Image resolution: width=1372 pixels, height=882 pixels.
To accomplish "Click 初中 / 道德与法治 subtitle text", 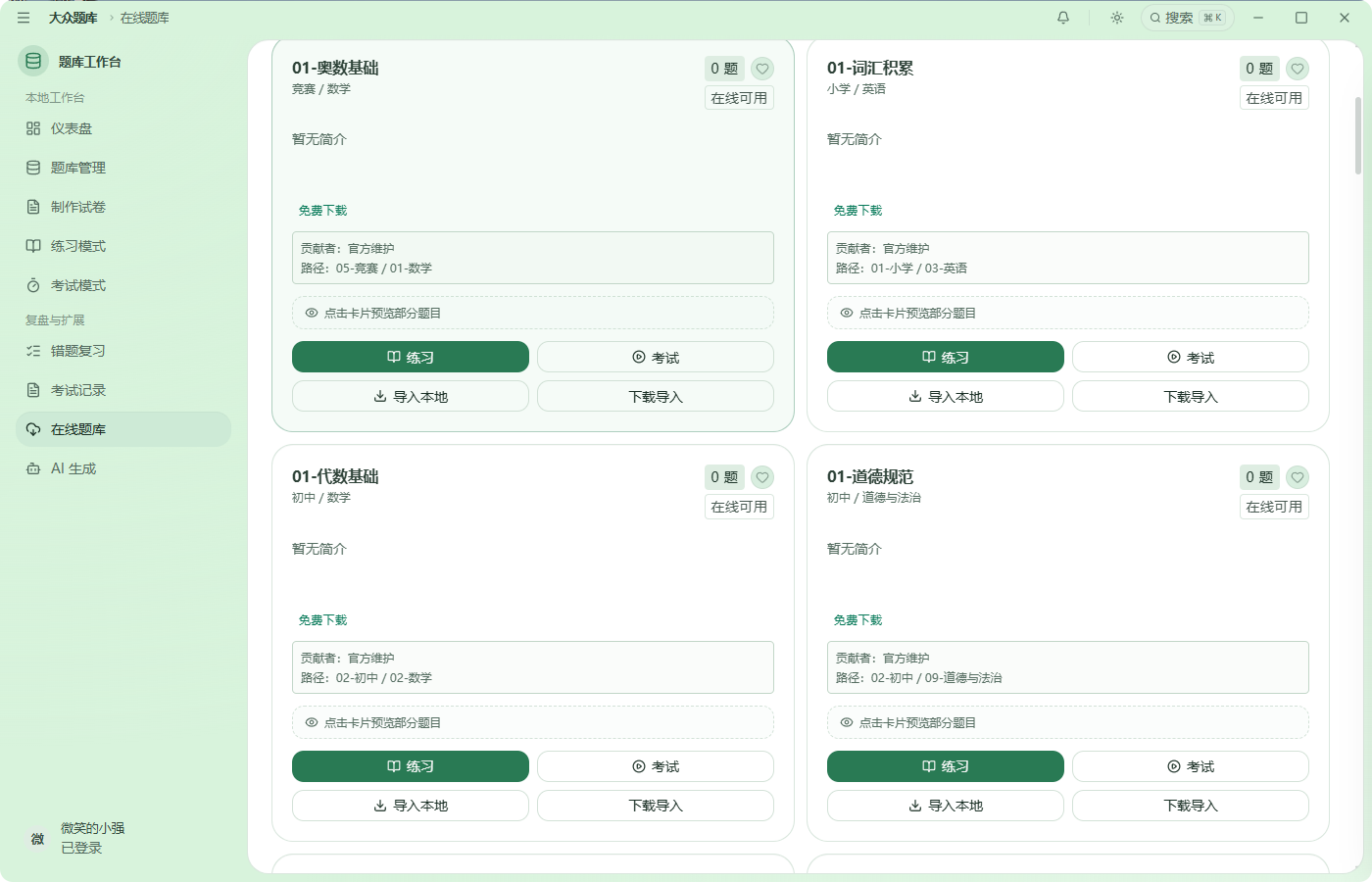I will [x=874, y=498].
